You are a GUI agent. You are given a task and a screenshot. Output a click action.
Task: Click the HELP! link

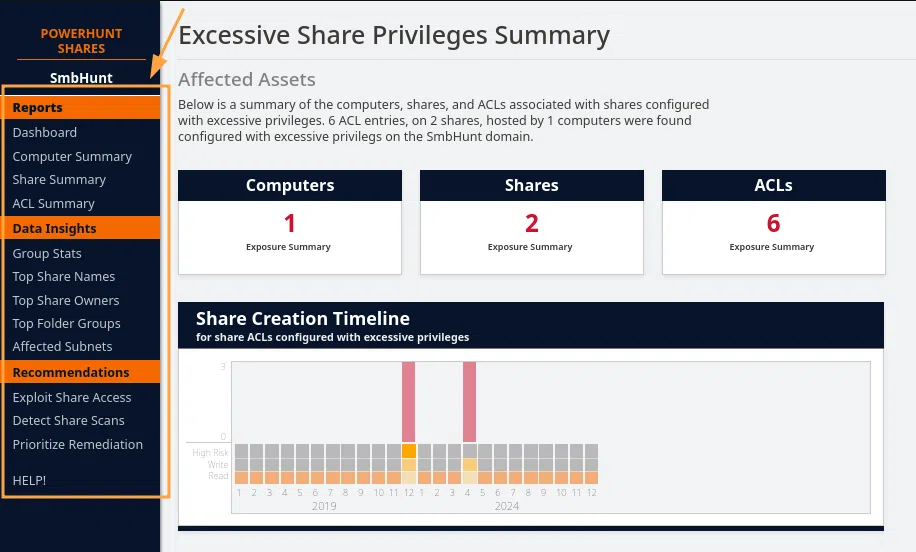(x=29, y=480)
